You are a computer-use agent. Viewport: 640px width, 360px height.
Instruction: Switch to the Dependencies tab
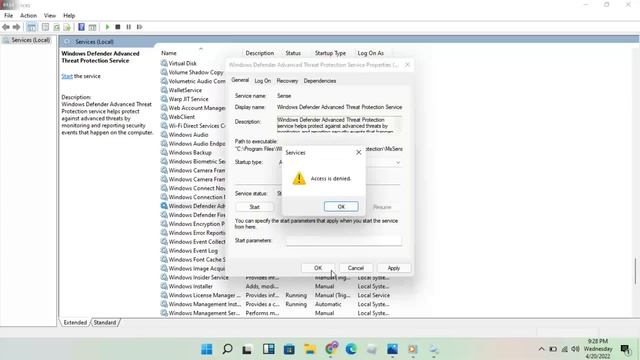(x=320, y=81)
